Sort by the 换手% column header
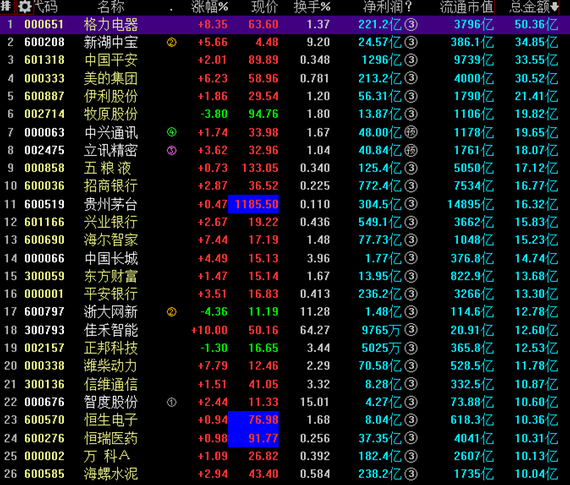Image resolution: width=570 pixels, height=485 pixels. 312,7
